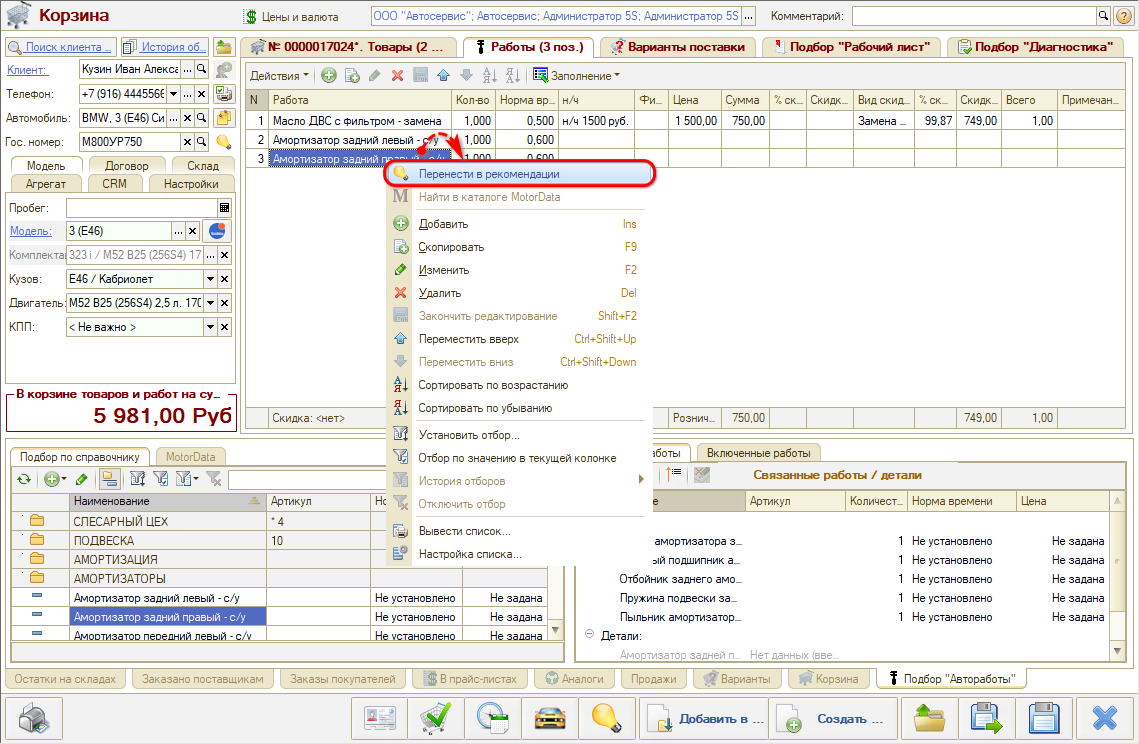Open the folder icon near client history

224,47
